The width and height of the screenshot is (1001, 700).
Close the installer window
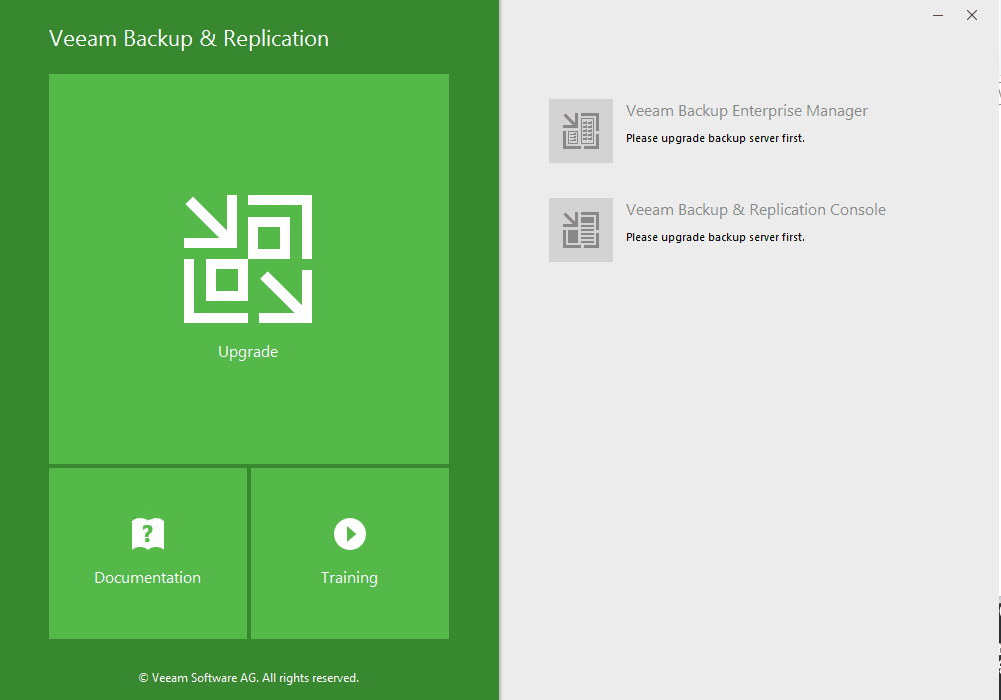[972, 15]
